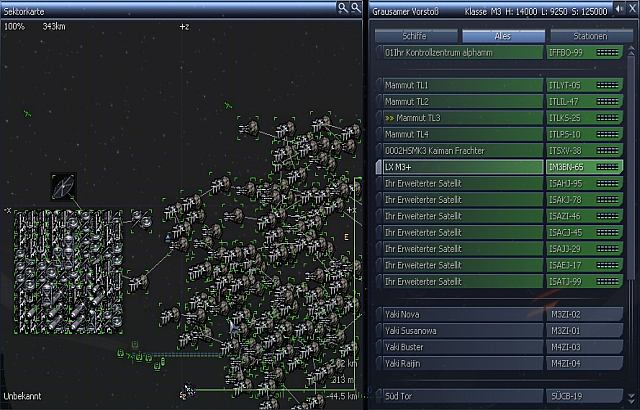Click ID cell SÜCB-19
Viewport: 640px width, 410px height.
(x=584, y=396)
